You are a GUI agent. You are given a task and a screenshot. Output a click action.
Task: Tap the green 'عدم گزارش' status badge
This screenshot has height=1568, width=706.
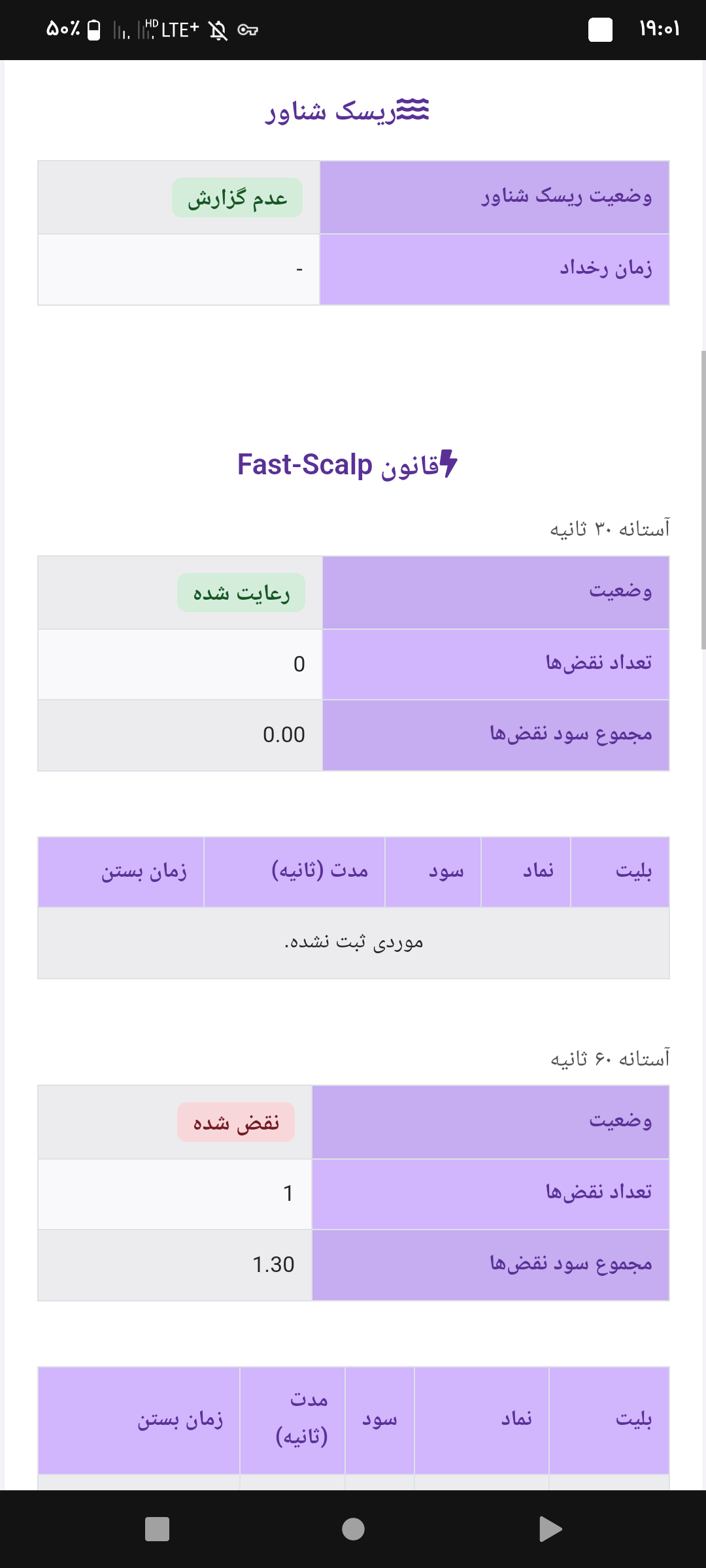point(237,197)
